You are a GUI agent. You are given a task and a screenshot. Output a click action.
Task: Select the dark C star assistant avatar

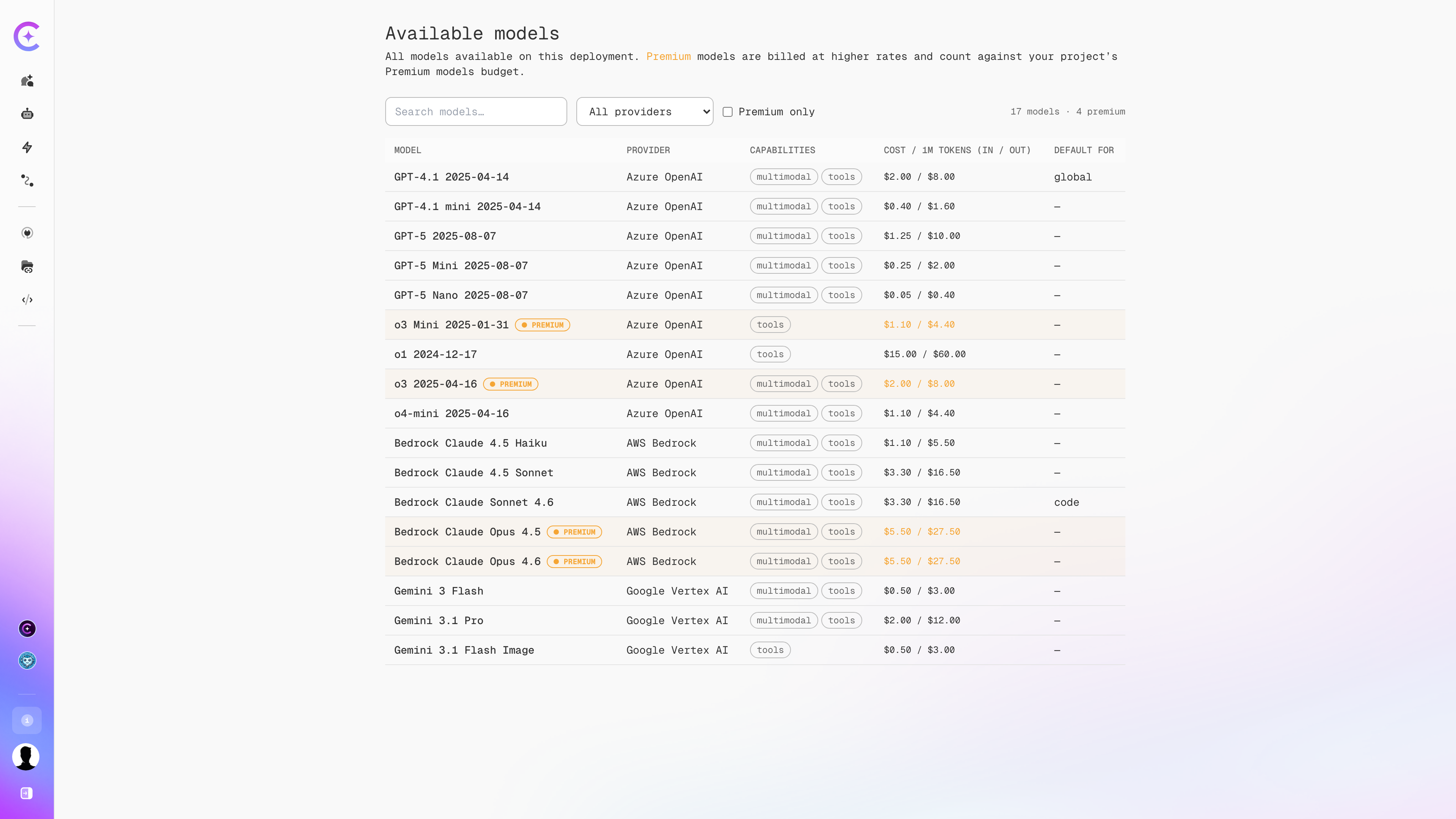[x=27, y=629]
